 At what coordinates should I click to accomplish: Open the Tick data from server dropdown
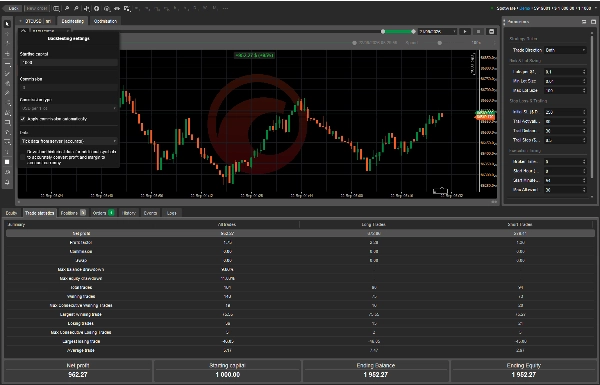[x=68, y=141]
